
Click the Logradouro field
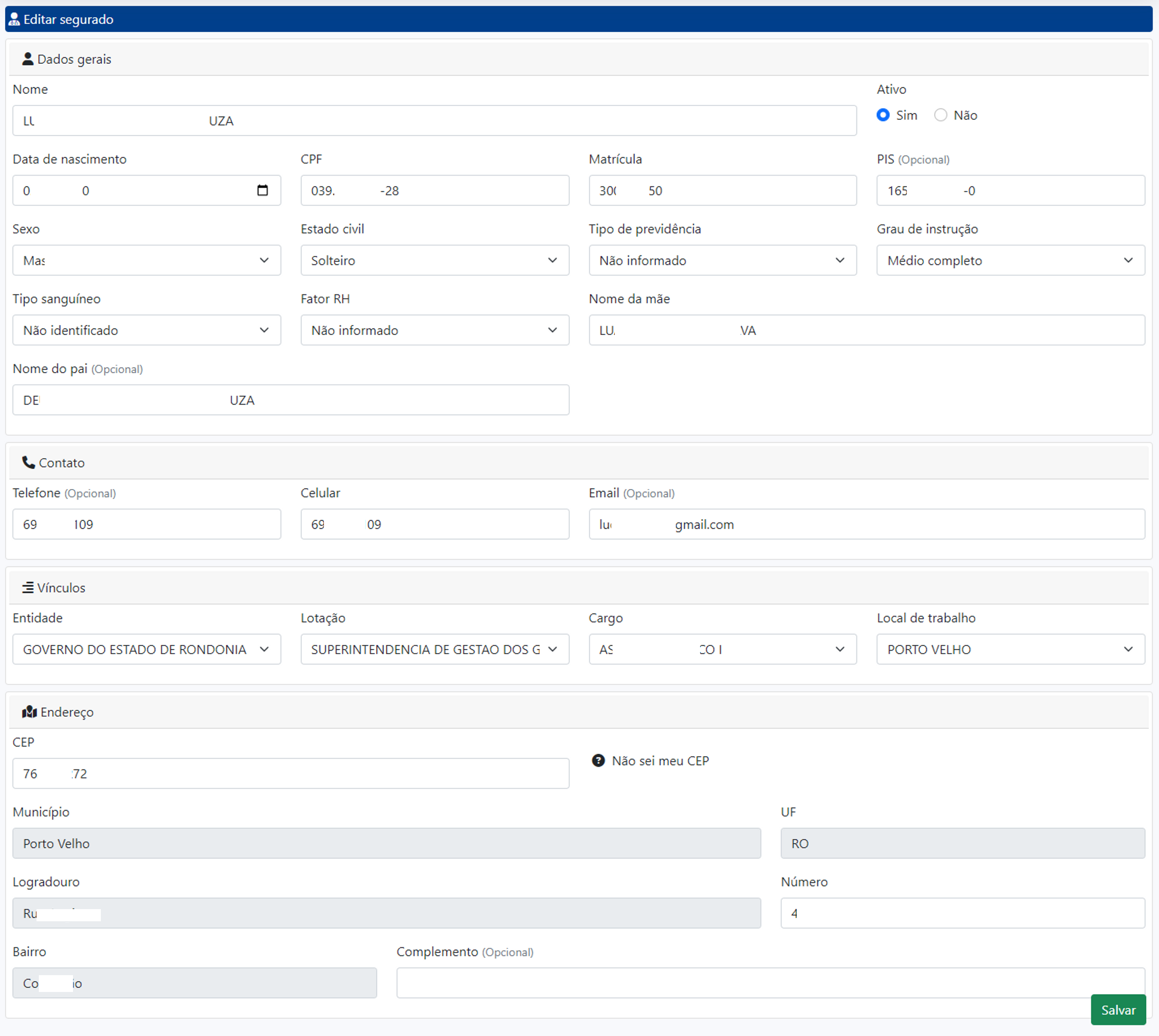[387, 913]
